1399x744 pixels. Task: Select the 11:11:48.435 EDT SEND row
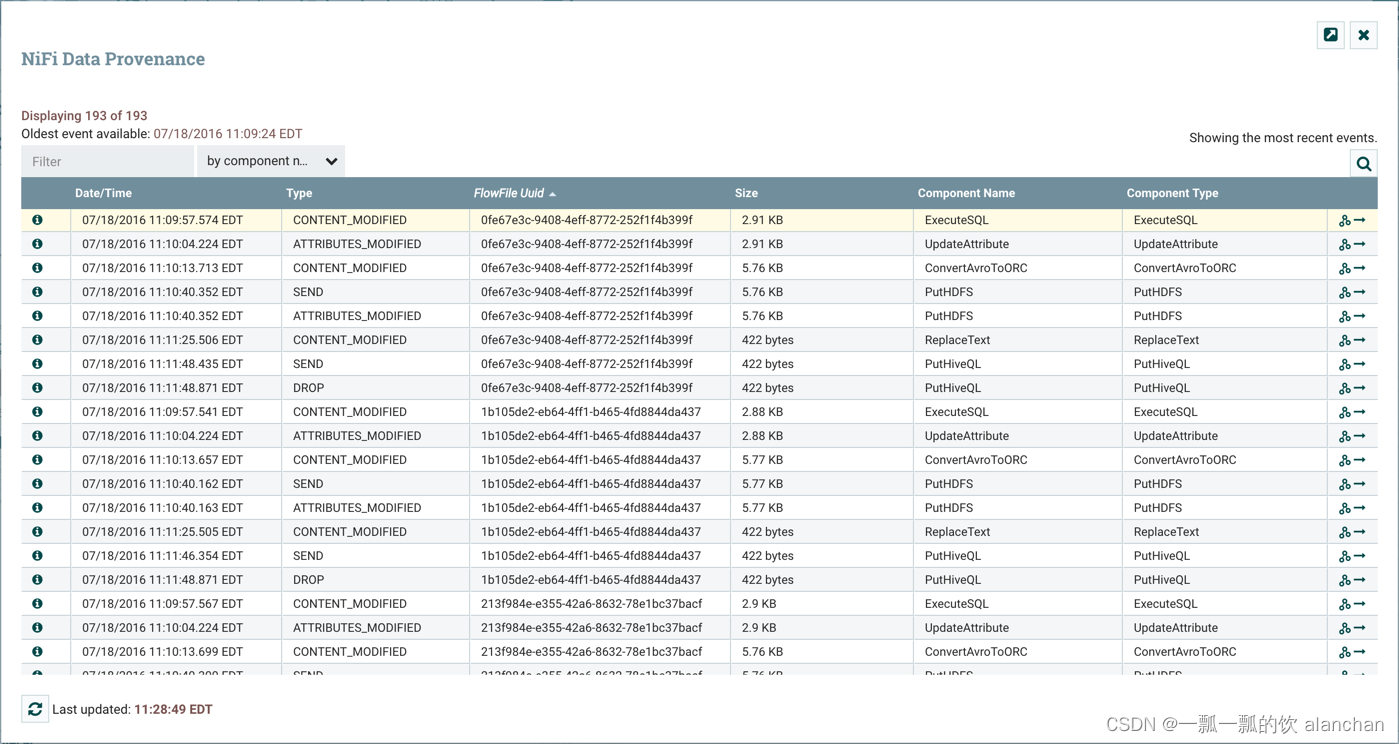699,364
